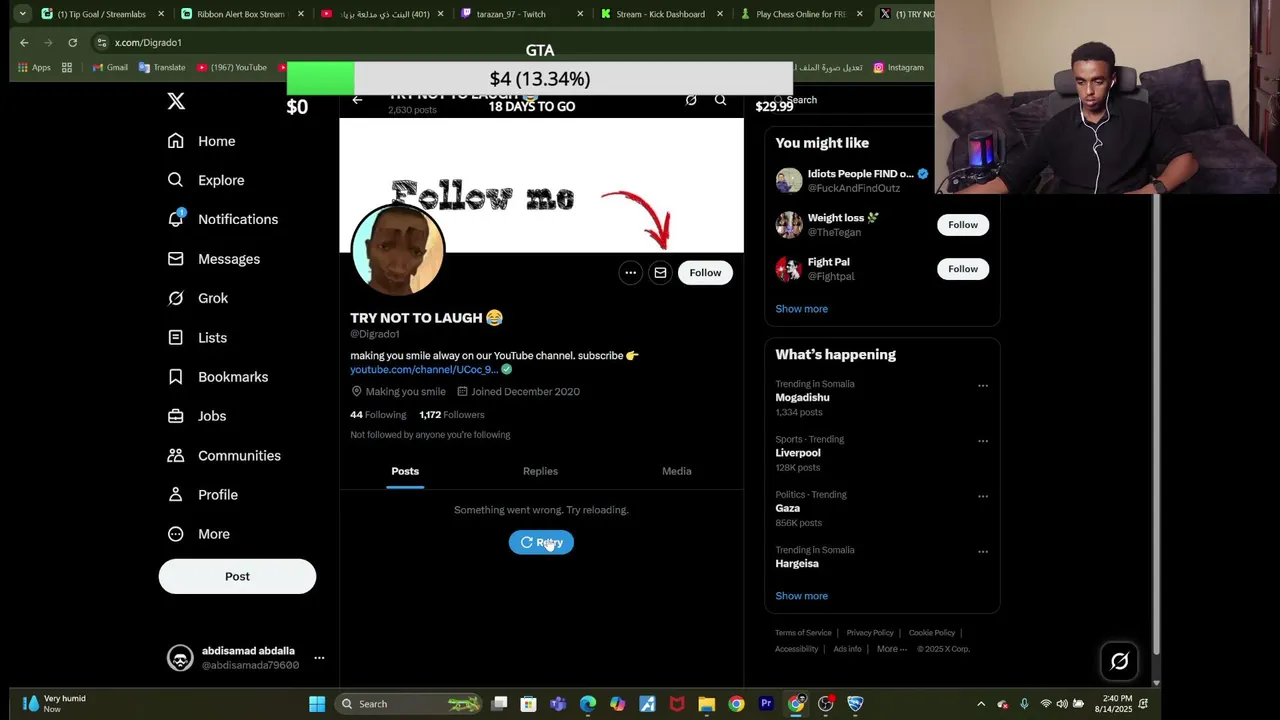This screenshot has height=720, width=1280.
Task: Open the Jobs briefcase icon
Action: (x=176, y=416)
